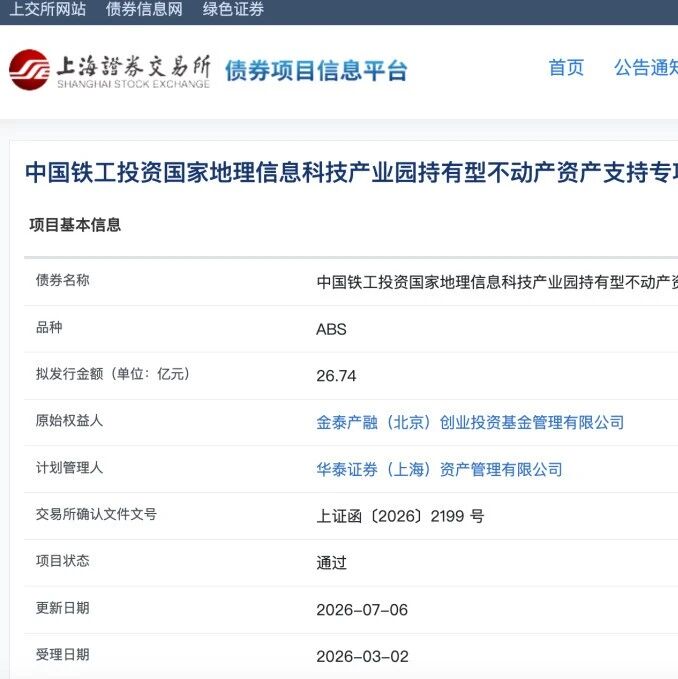Click the 项目状态 row label
678x679 pixels.
click(63, 561)
